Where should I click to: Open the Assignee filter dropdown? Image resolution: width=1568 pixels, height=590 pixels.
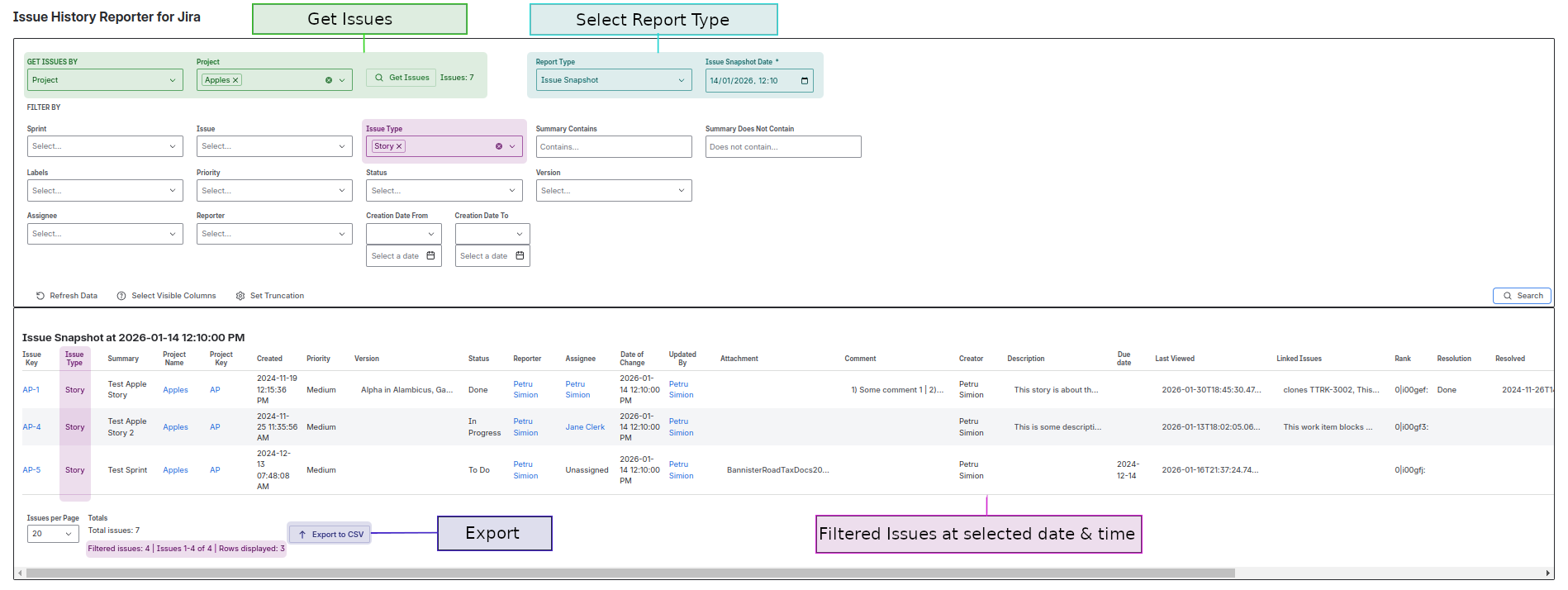pyautogui.click(x=105, y=234)
